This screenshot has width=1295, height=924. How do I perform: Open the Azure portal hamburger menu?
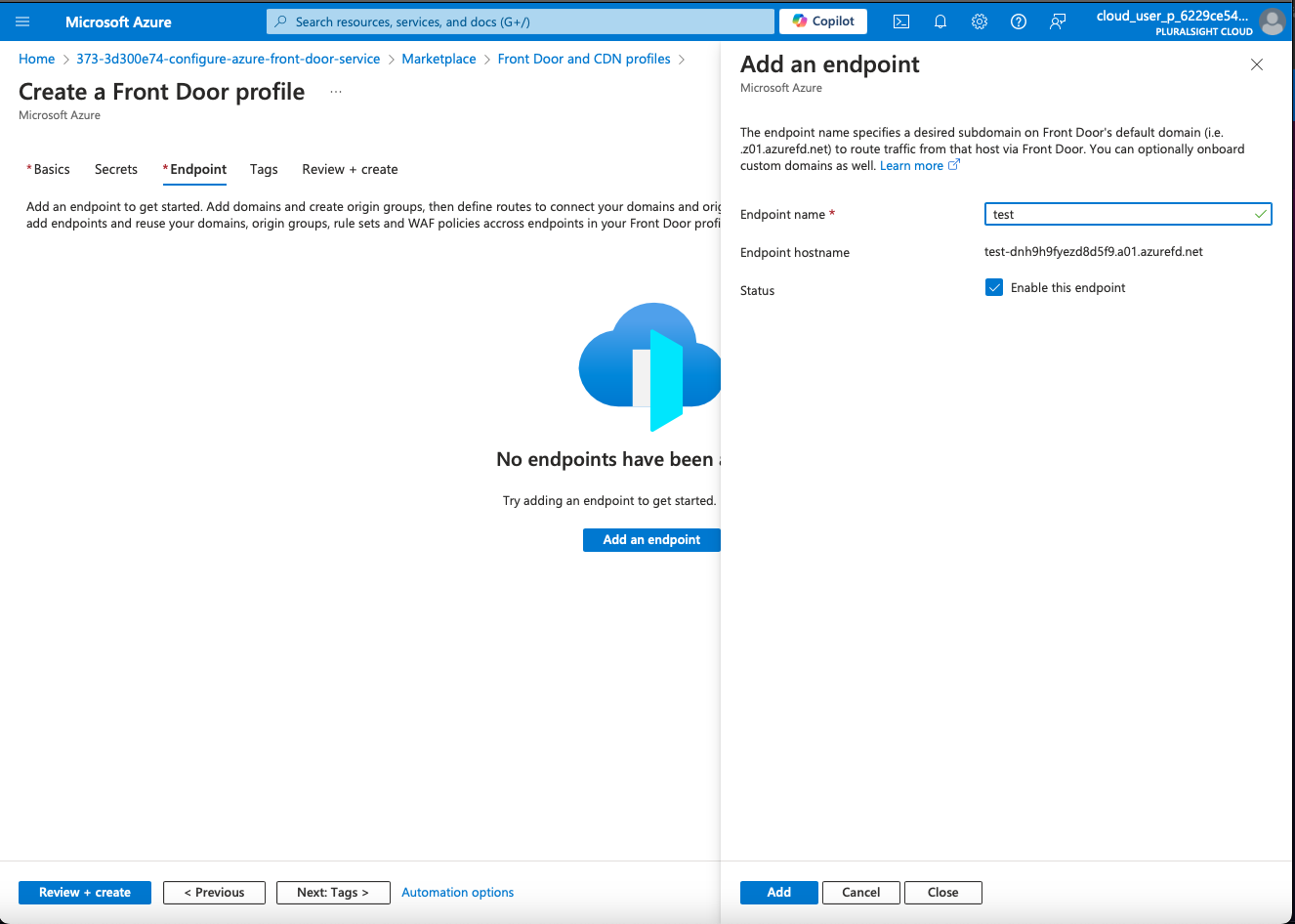(22, 21)
